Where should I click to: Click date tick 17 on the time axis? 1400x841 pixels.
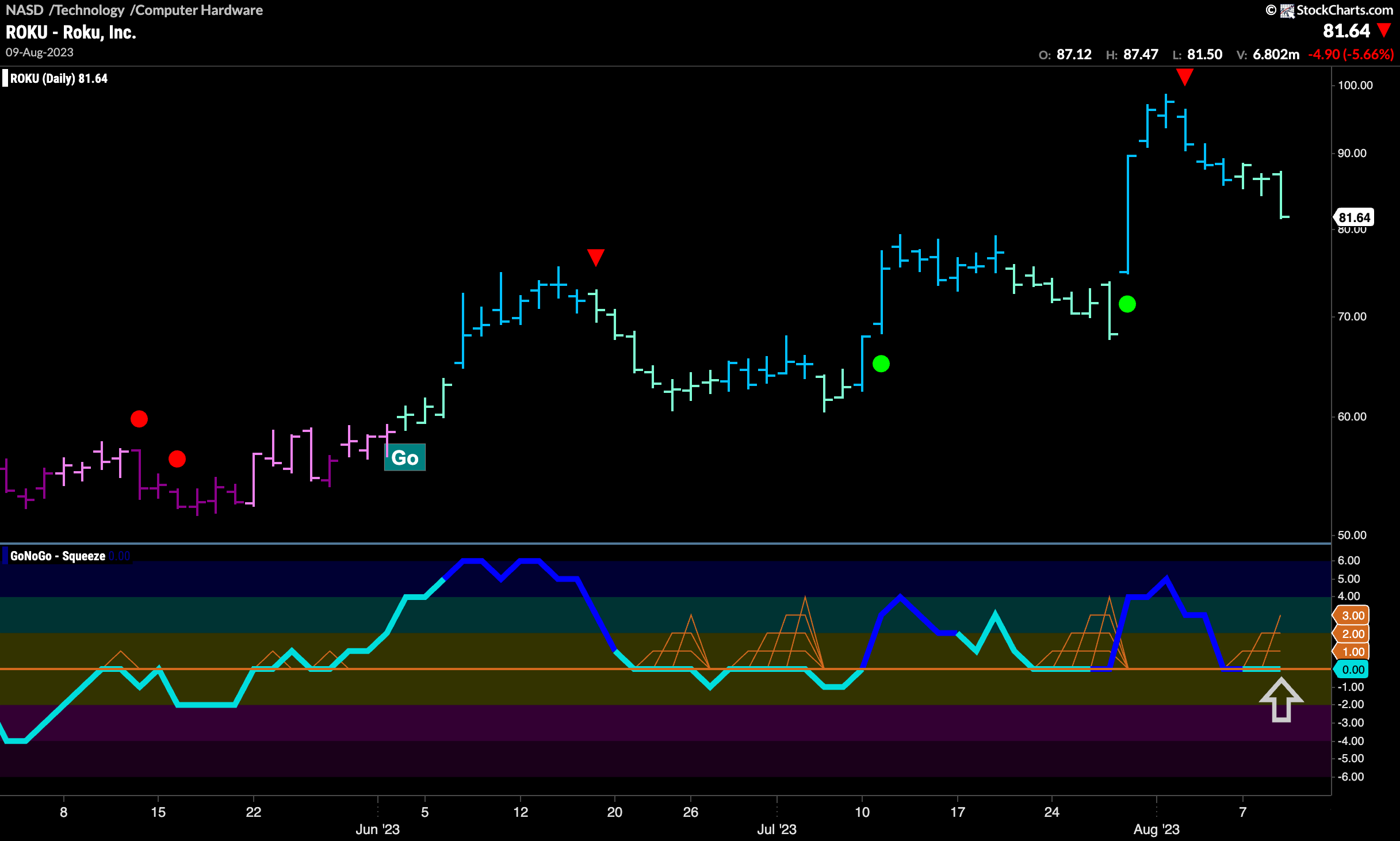point(957,812)
